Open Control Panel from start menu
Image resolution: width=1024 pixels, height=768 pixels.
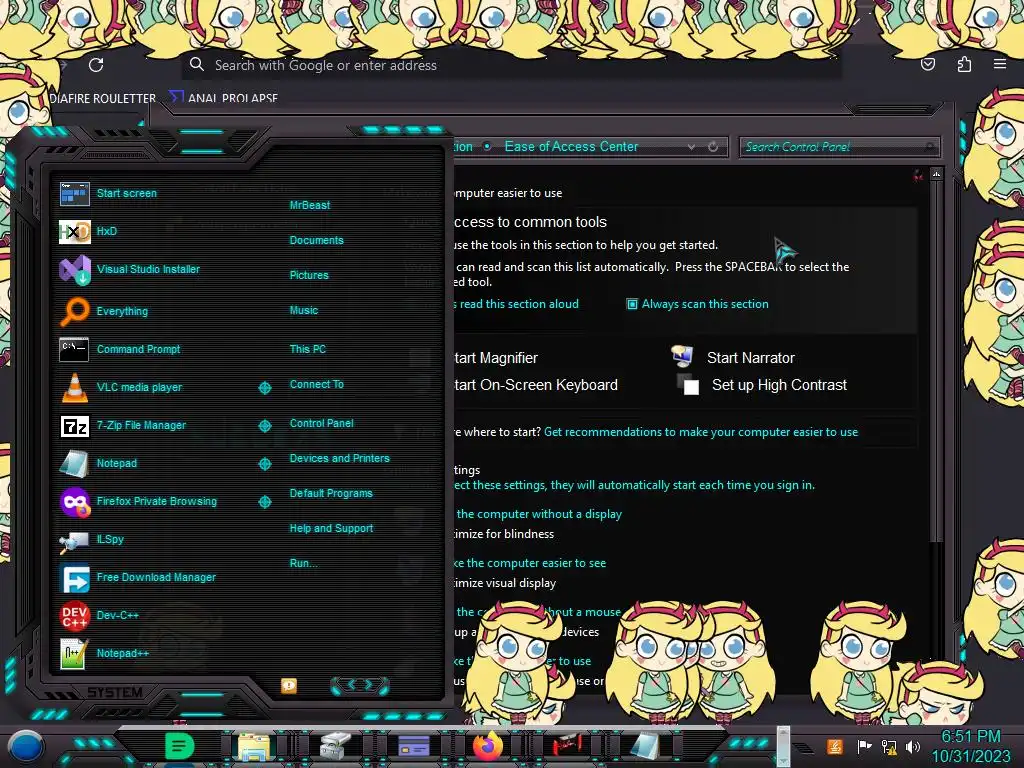coord(321,423)
